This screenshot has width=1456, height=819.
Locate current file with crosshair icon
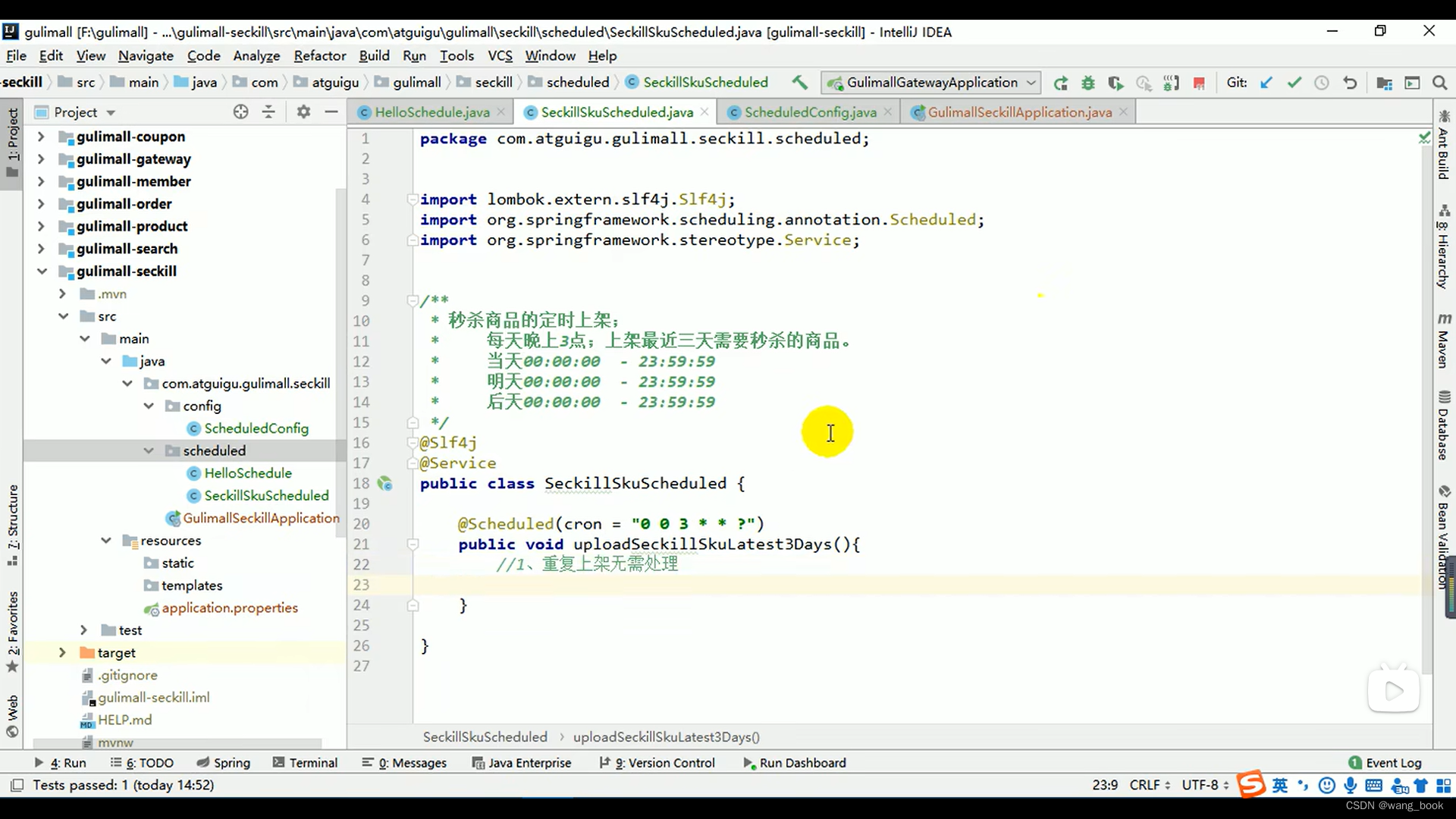tap(240, 111)
